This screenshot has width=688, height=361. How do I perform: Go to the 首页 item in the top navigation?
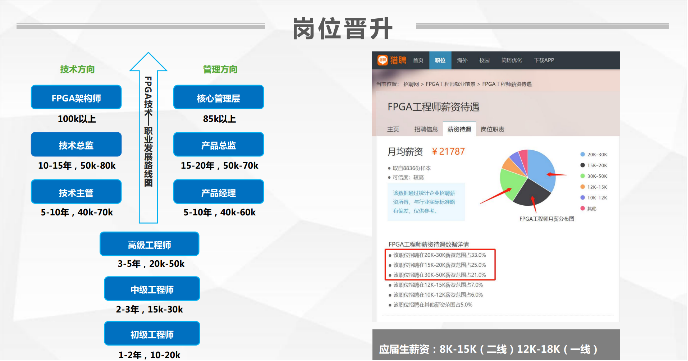click(418, 61)
